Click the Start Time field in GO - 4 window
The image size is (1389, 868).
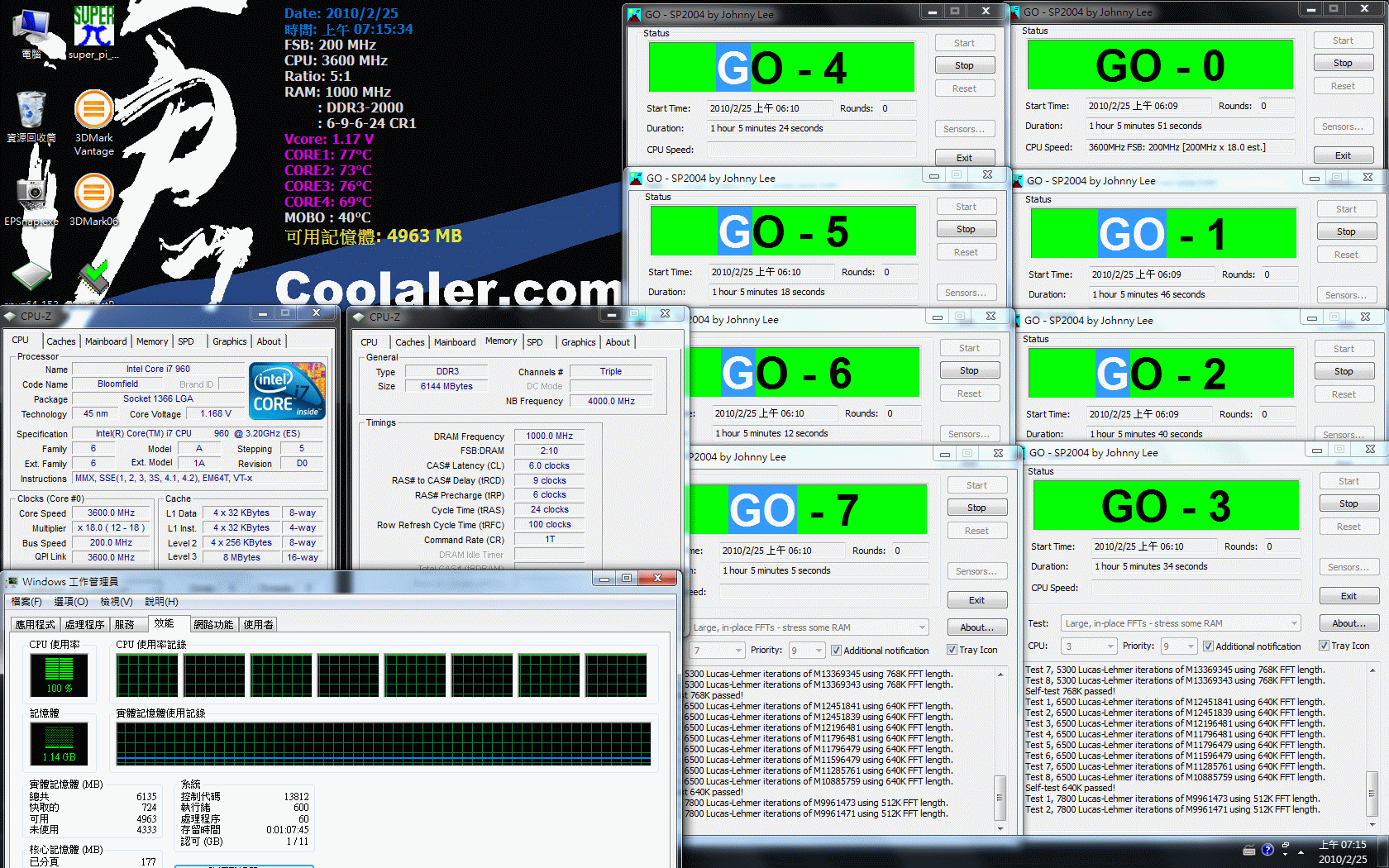click(x=771, y=108)
